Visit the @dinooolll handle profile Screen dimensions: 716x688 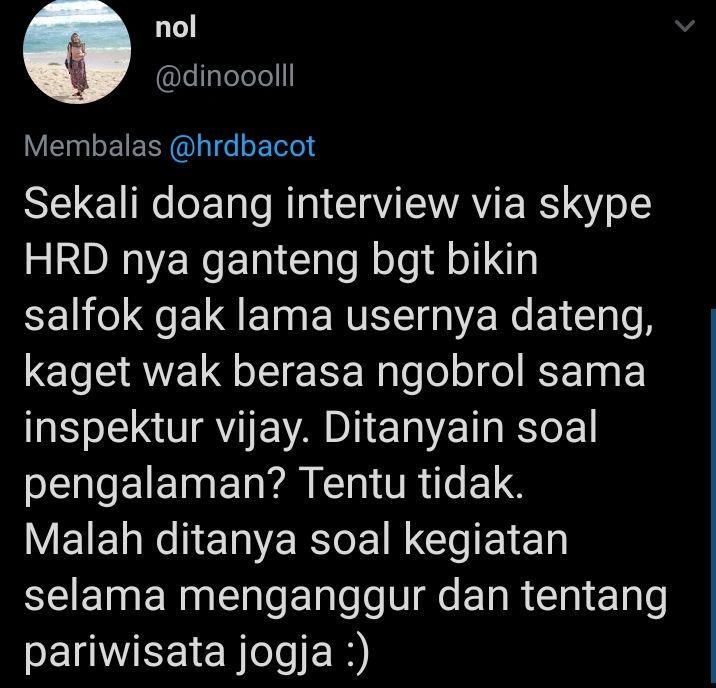225,76
